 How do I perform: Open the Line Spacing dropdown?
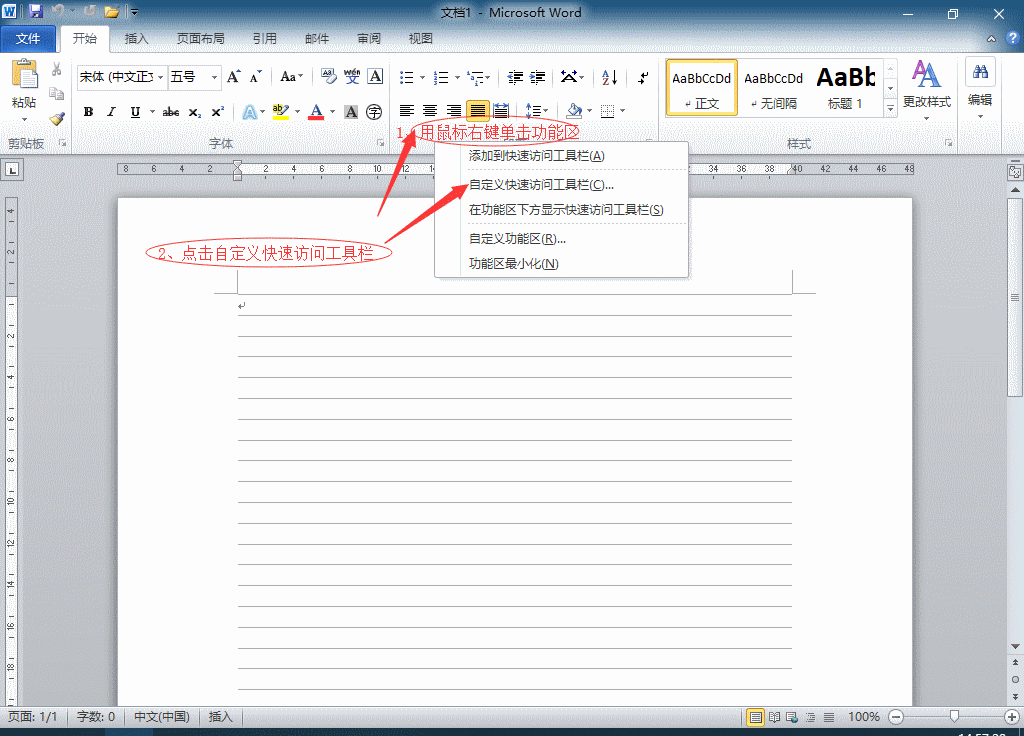coord(537,111)
